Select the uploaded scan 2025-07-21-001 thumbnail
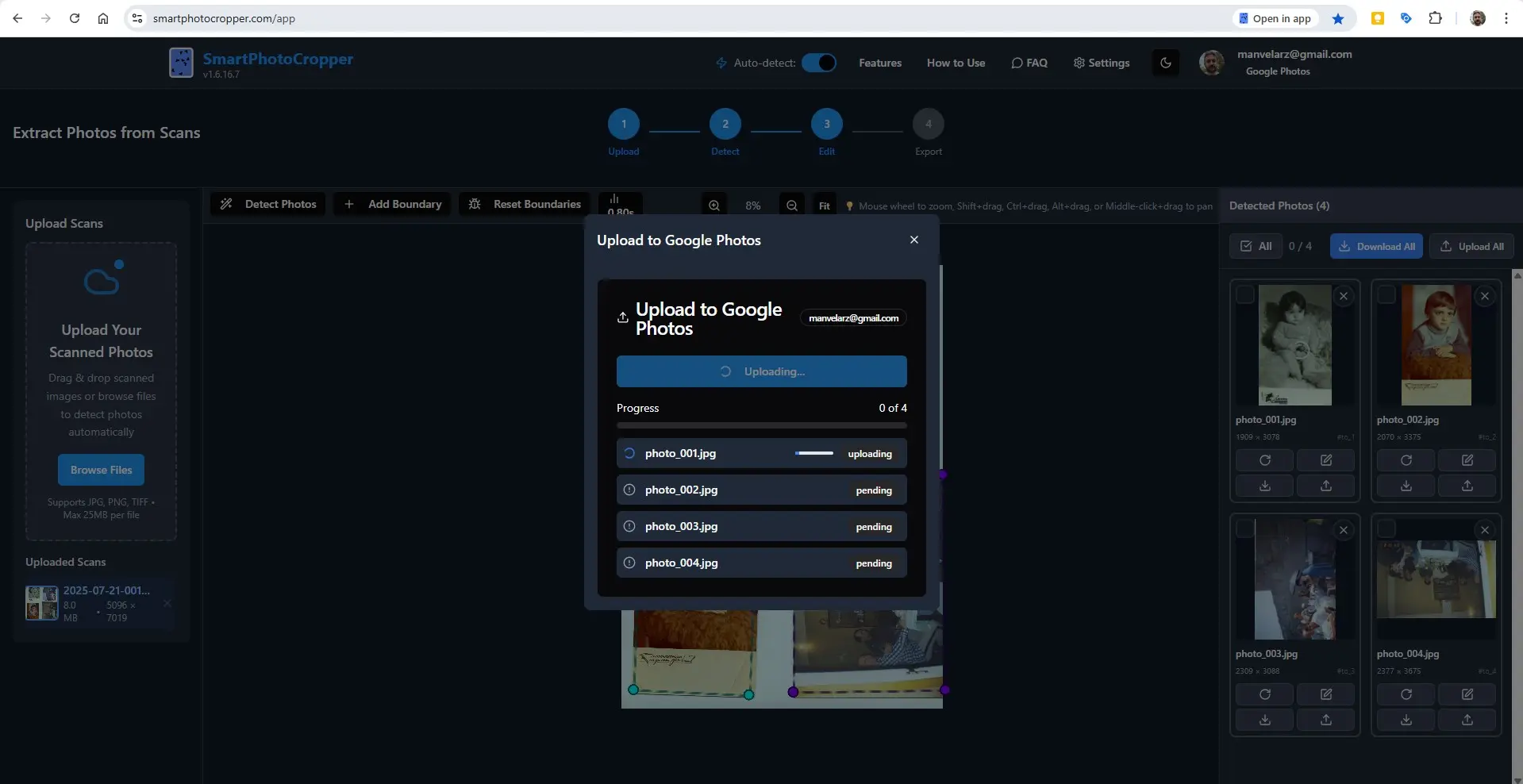This screenshot has width=1523, height=784. point(42,603)
